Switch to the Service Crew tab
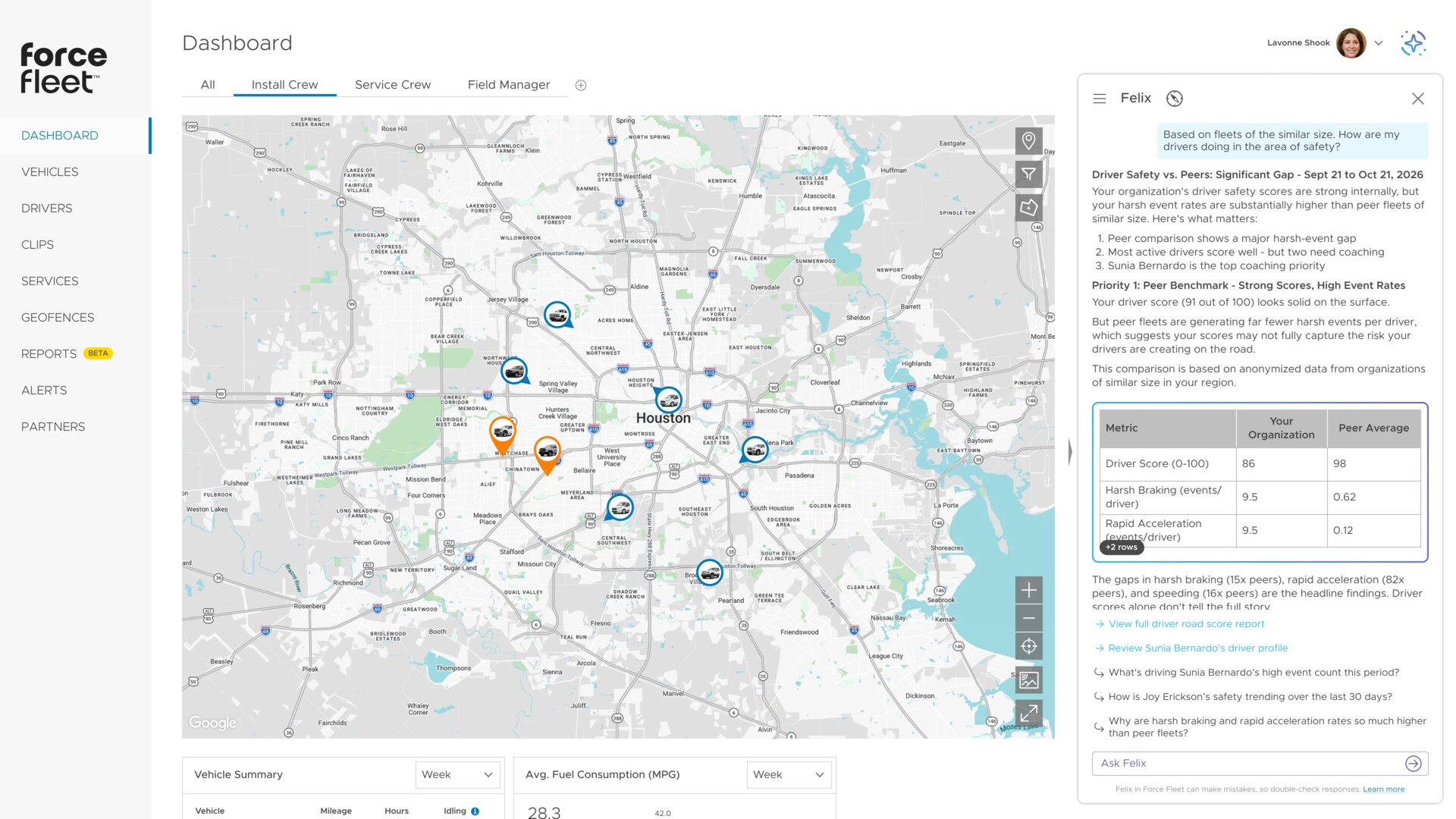 (393, 85)
